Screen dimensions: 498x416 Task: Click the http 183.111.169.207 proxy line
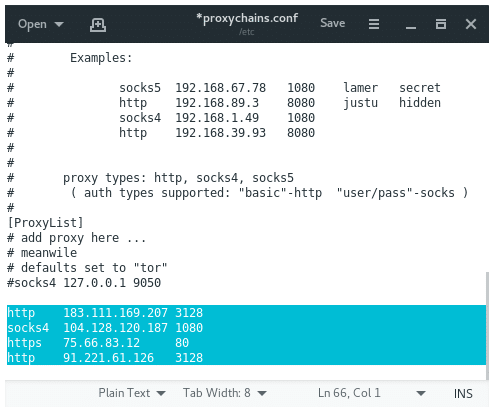246,313
